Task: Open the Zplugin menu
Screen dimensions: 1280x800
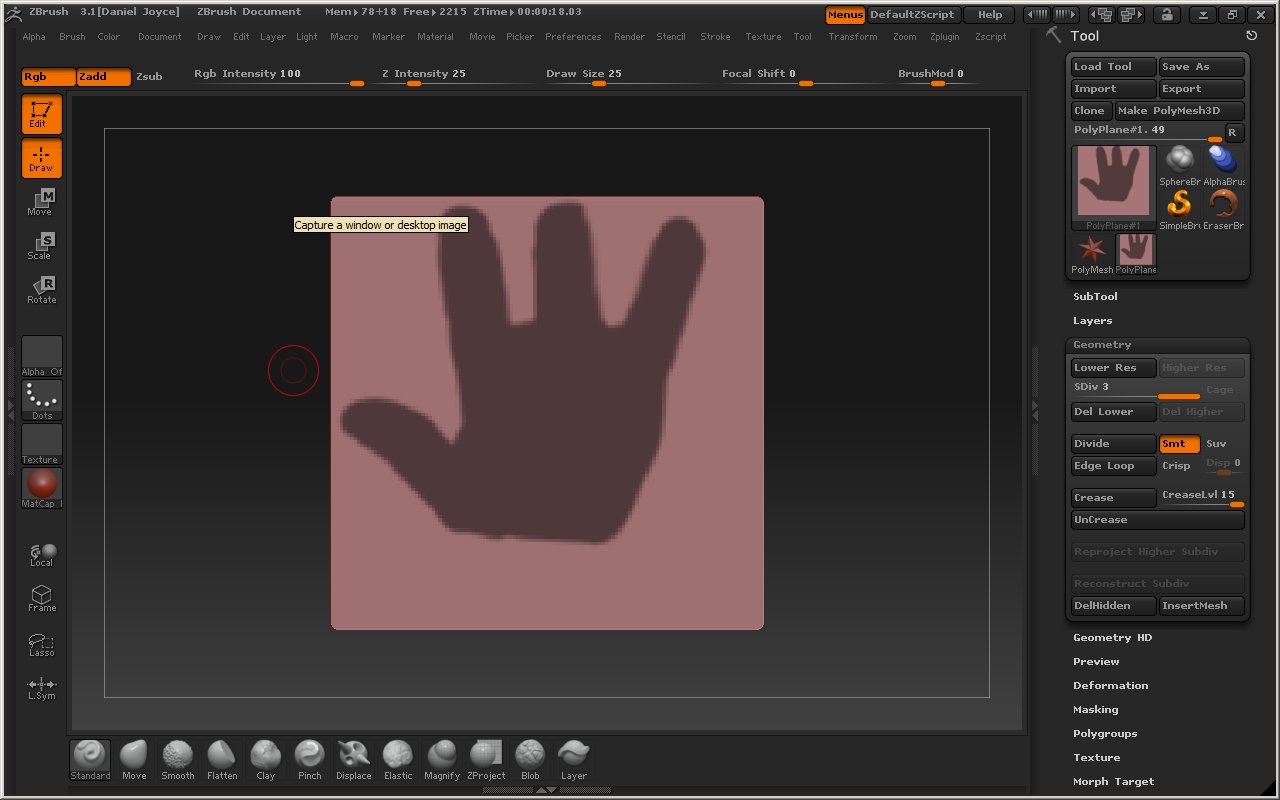Action: [946, 37]
